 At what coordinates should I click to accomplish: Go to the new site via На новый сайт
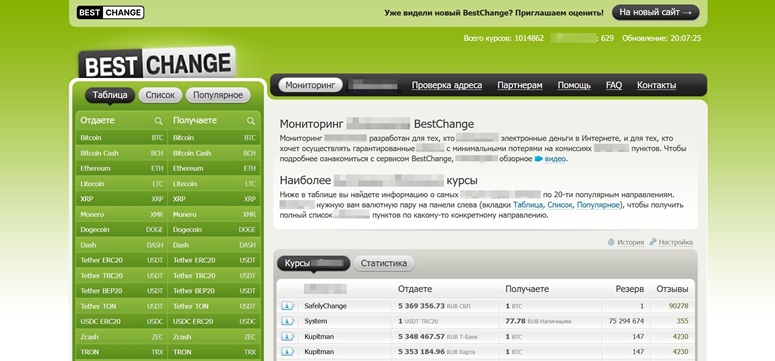pos(655,12)
